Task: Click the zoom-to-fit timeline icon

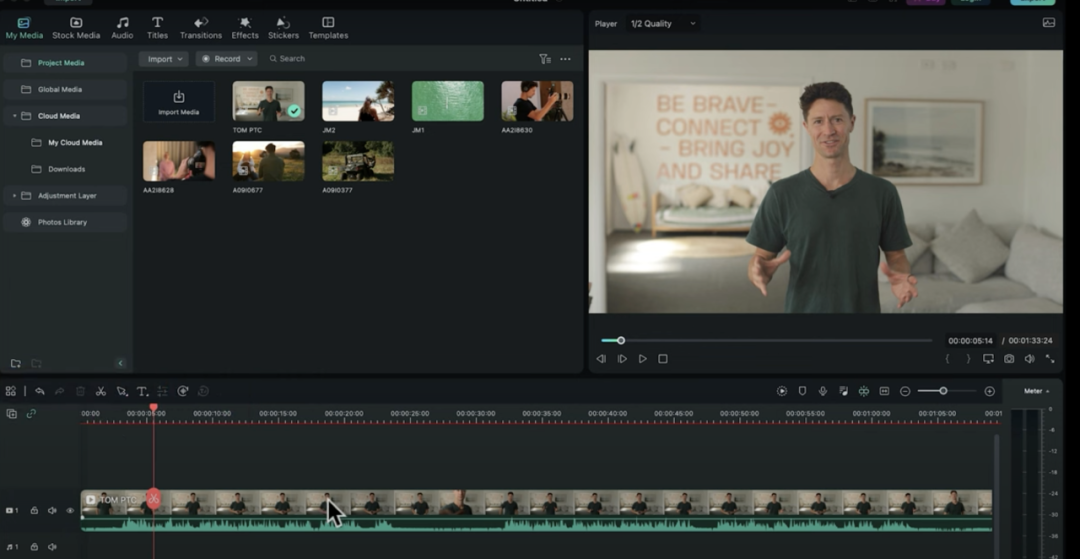Action: 884,391
